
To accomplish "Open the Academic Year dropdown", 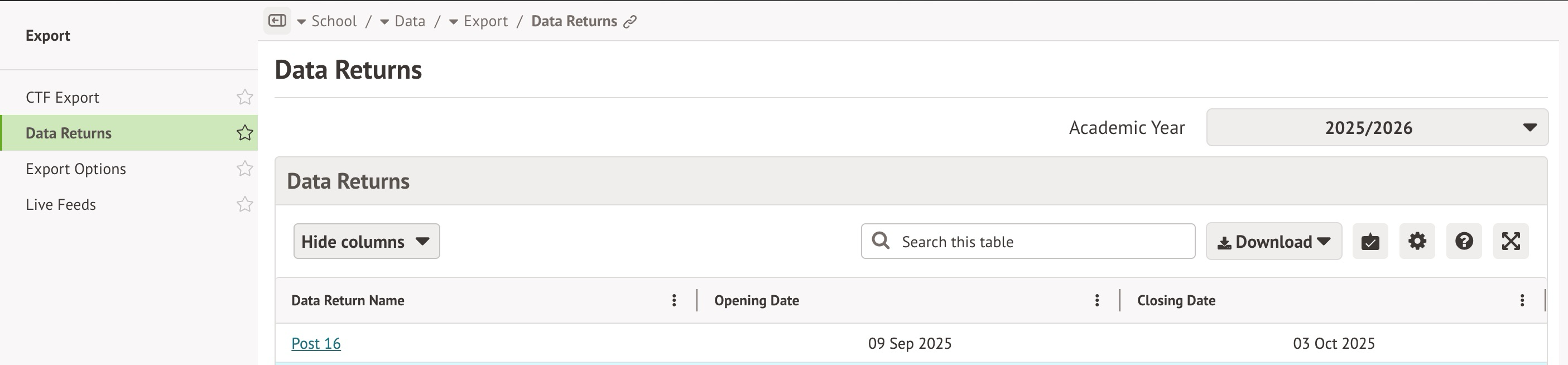I will [1377, 128].
